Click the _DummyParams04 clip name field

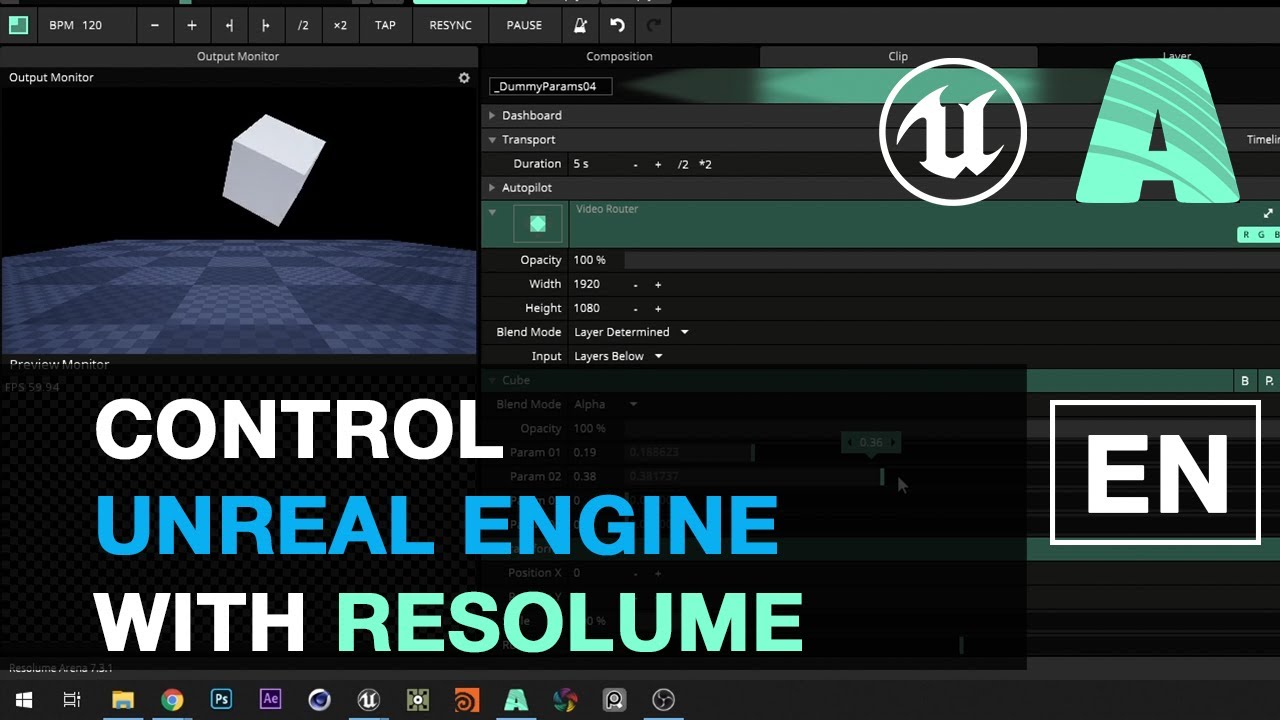coord(551,86)
